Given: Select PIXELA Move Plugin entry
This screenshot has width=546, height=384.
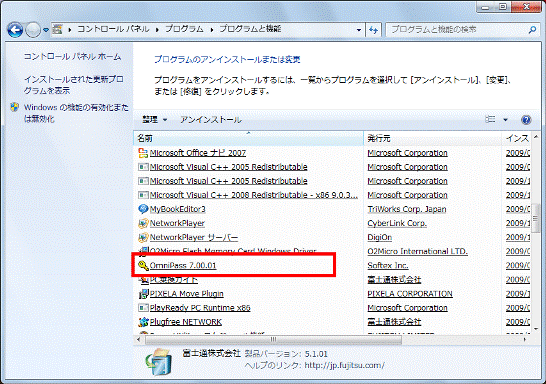Looking at the screenshot, I should tap(187, 294).
